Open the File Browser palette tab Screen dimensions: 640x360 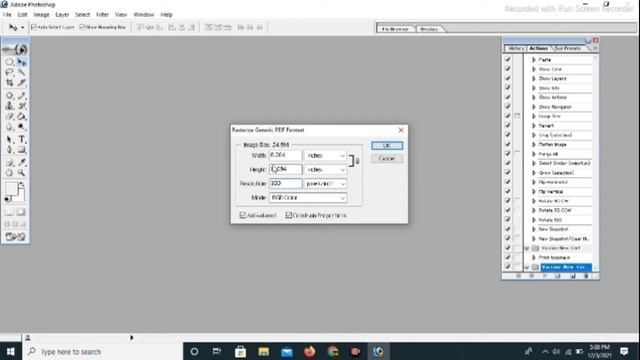395,29
